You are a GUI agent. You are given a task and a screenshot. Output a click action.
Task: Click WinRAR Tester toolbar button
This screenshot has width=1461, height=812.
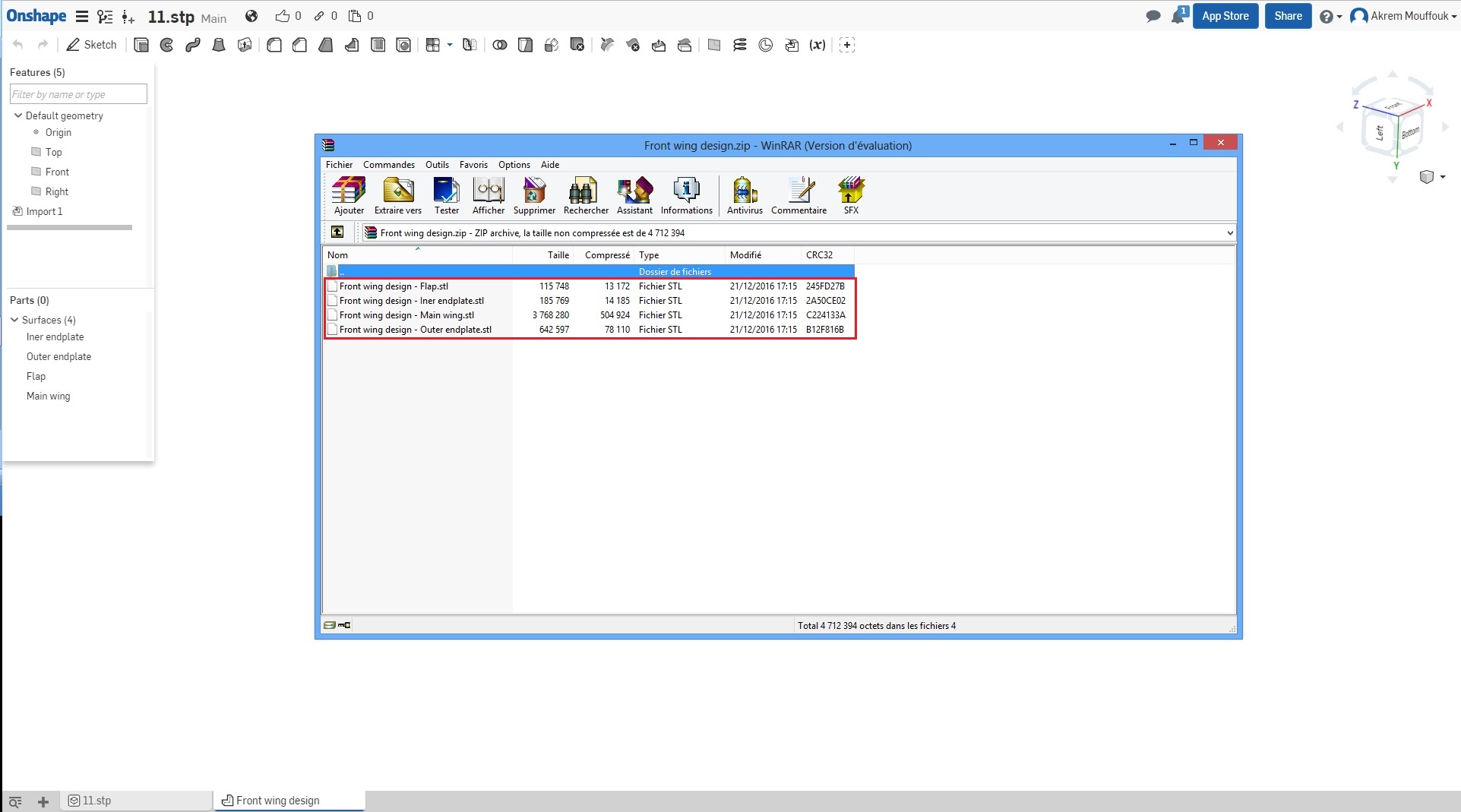coord(447,195)
